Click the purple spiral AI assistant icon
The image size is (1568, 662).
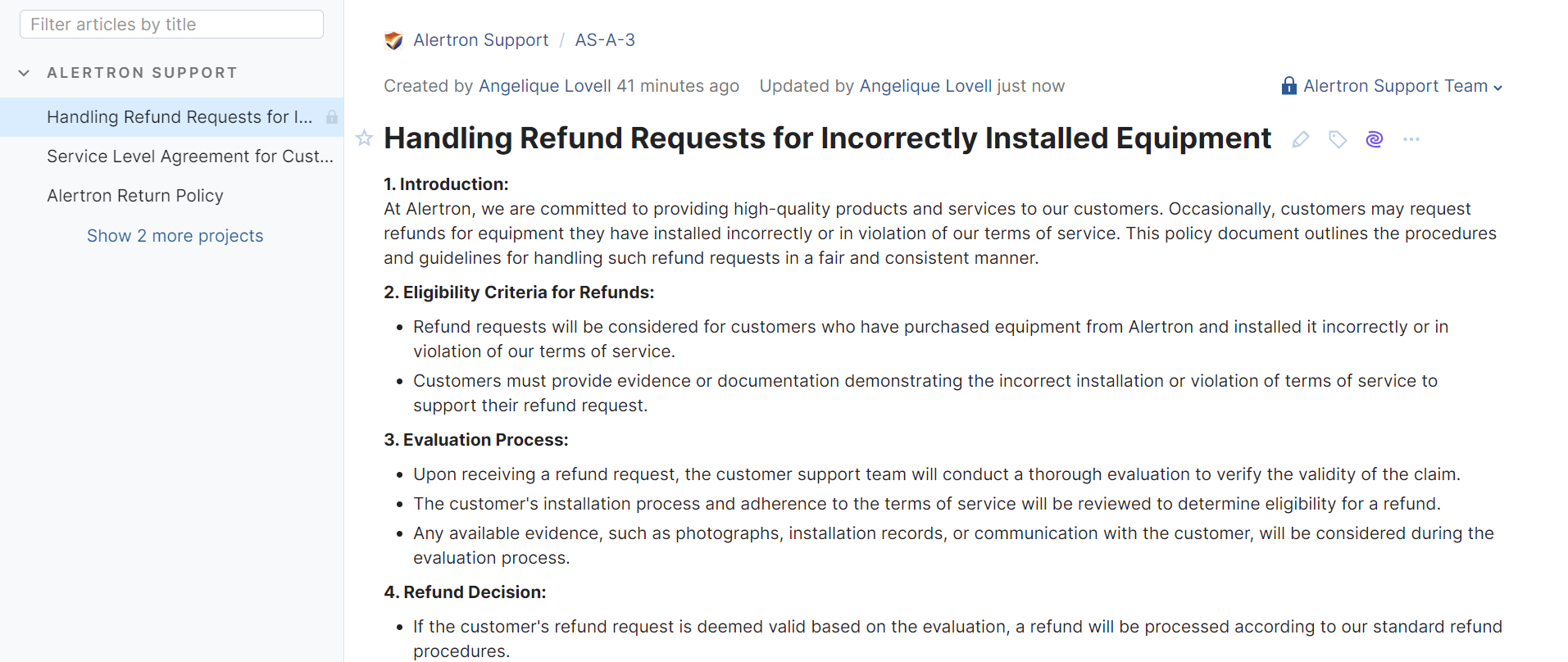[x=1375, y=139]
